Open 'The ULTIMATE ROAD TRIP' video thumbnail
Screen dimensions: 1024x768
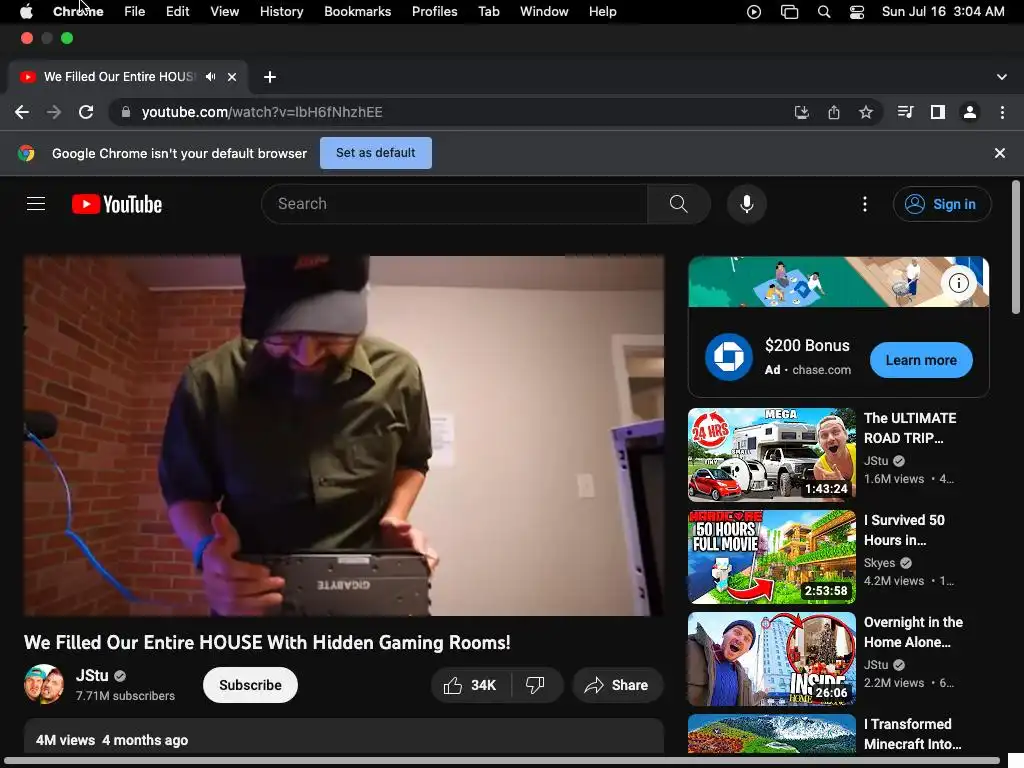coord(771,455)
